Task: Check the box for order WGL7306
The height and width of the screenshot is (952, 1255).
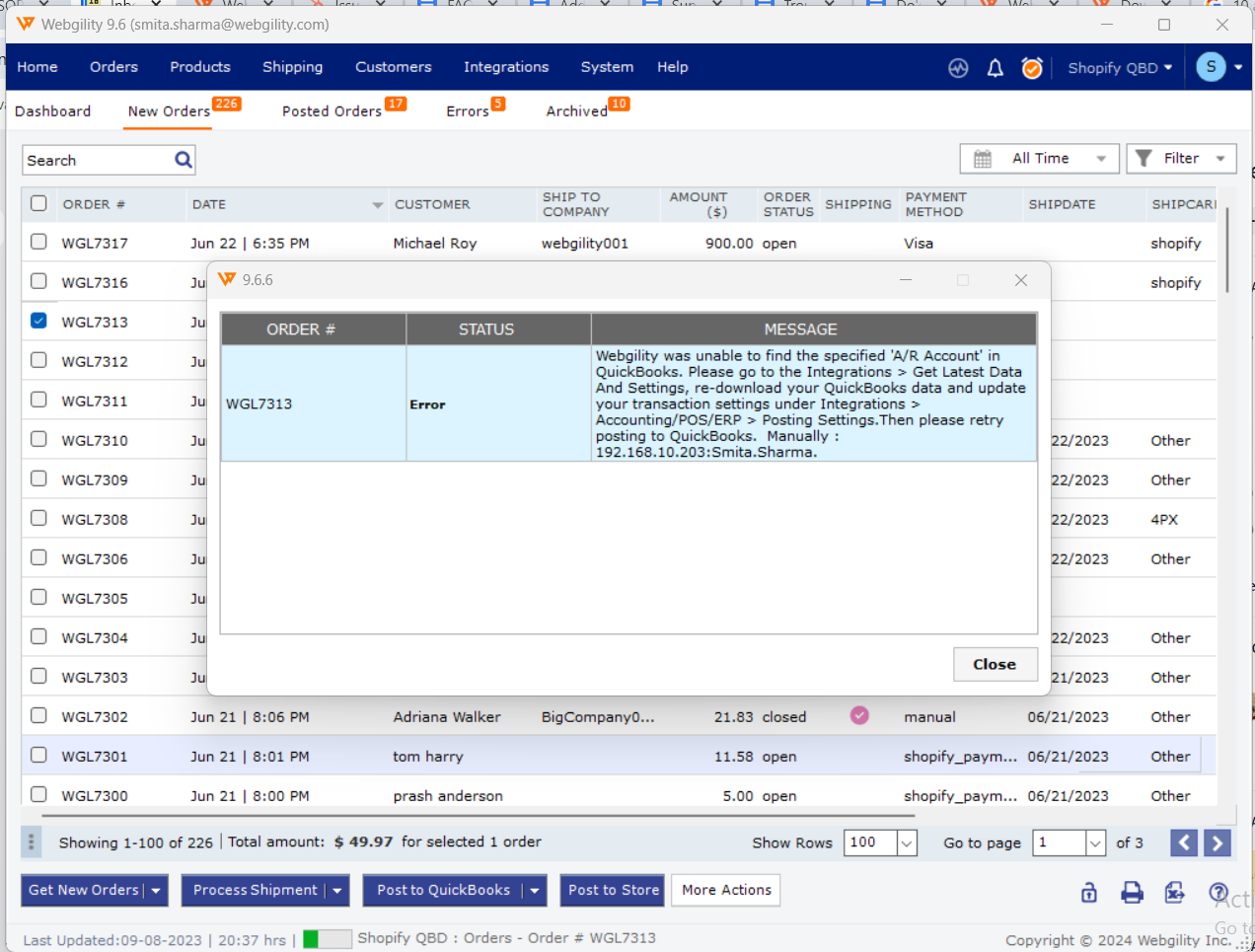Action: (38, 557)
